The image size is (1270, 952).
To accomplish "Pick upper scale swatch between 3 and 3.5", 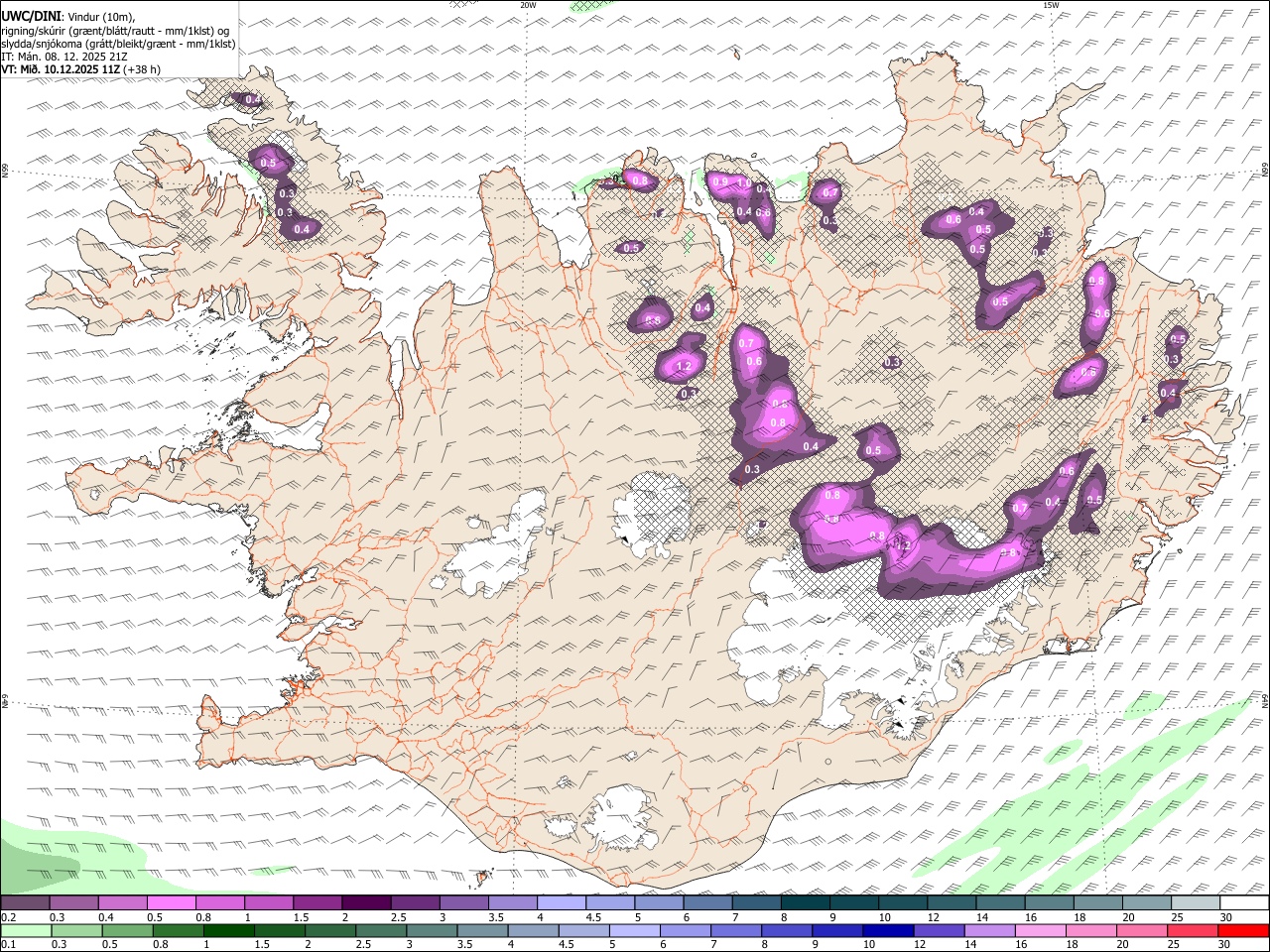I will (462, 902).
